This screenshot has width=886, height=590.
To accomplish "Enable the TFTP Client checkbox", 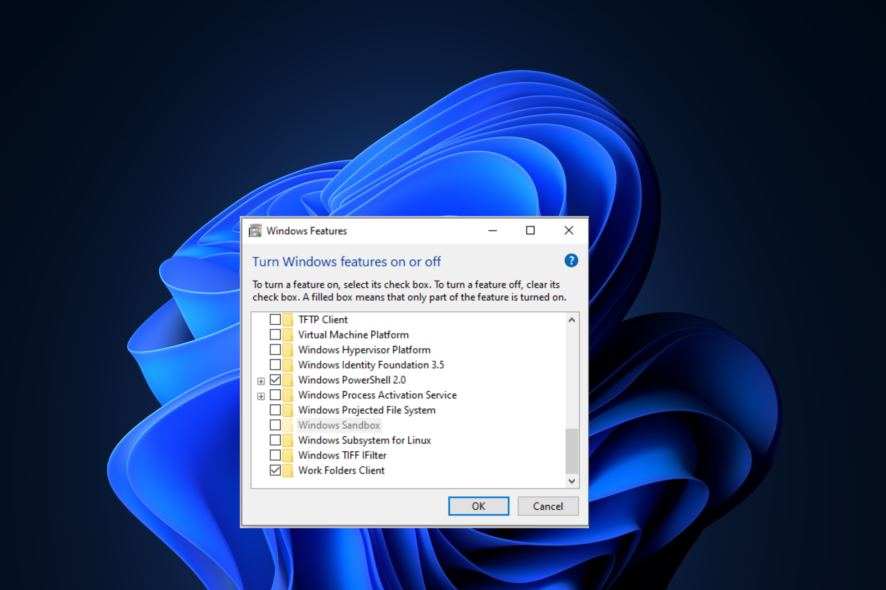I will tap(275, 320).
